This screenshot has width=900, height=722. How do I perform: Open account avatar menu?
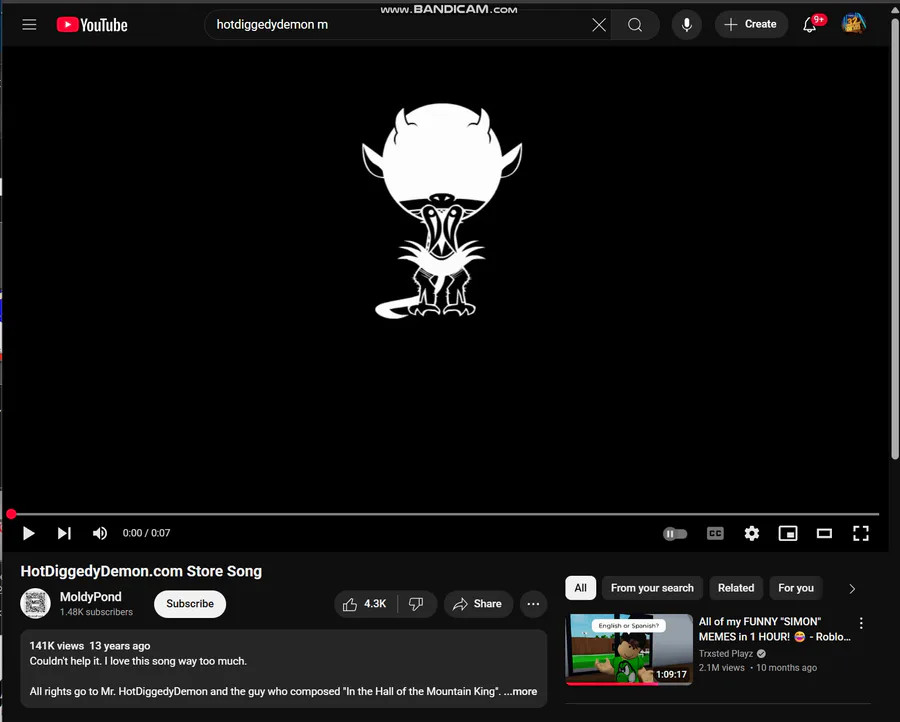pos(854,24)
